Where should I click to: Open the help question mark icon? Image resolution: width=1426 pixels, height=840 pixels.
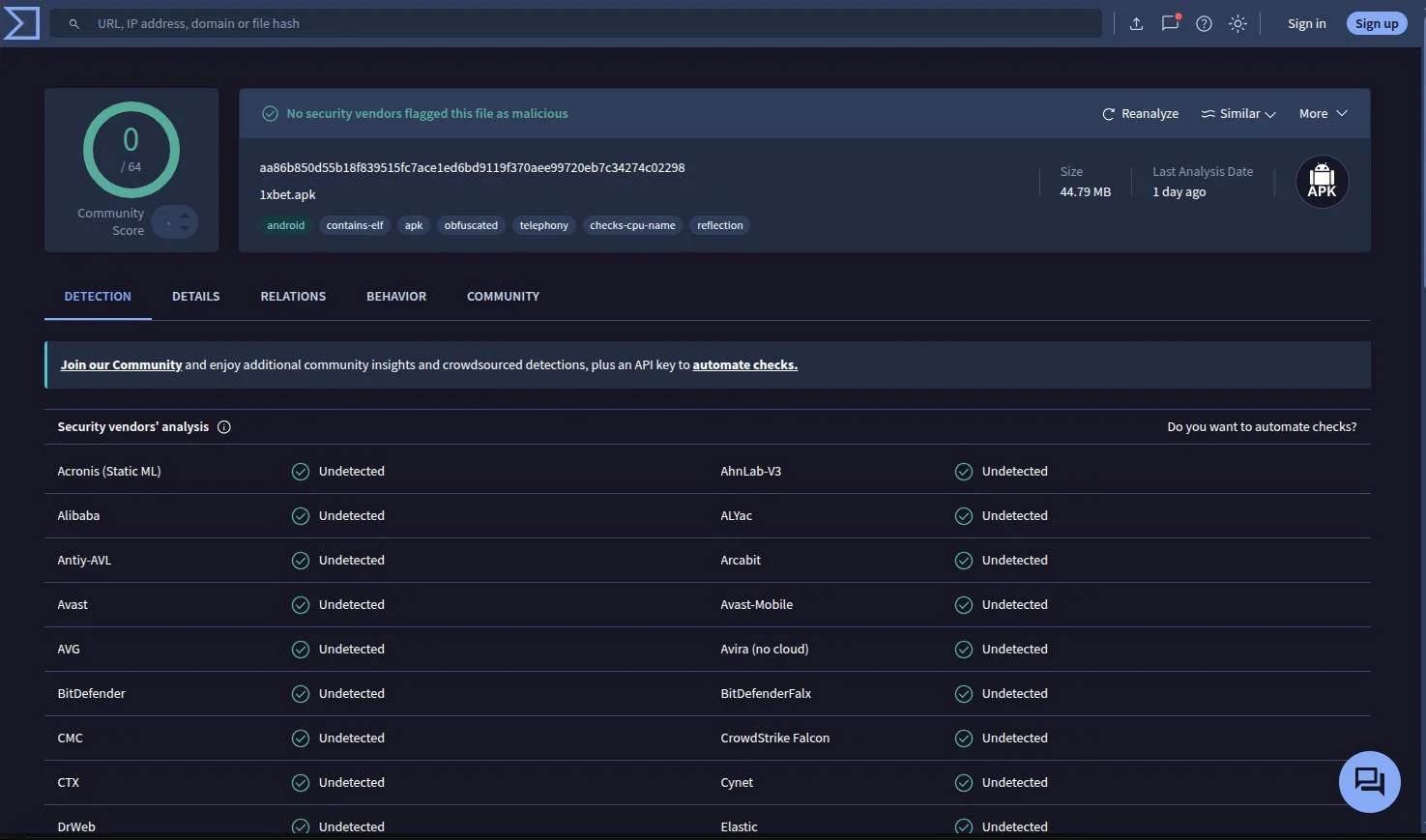coord(1204,23)
